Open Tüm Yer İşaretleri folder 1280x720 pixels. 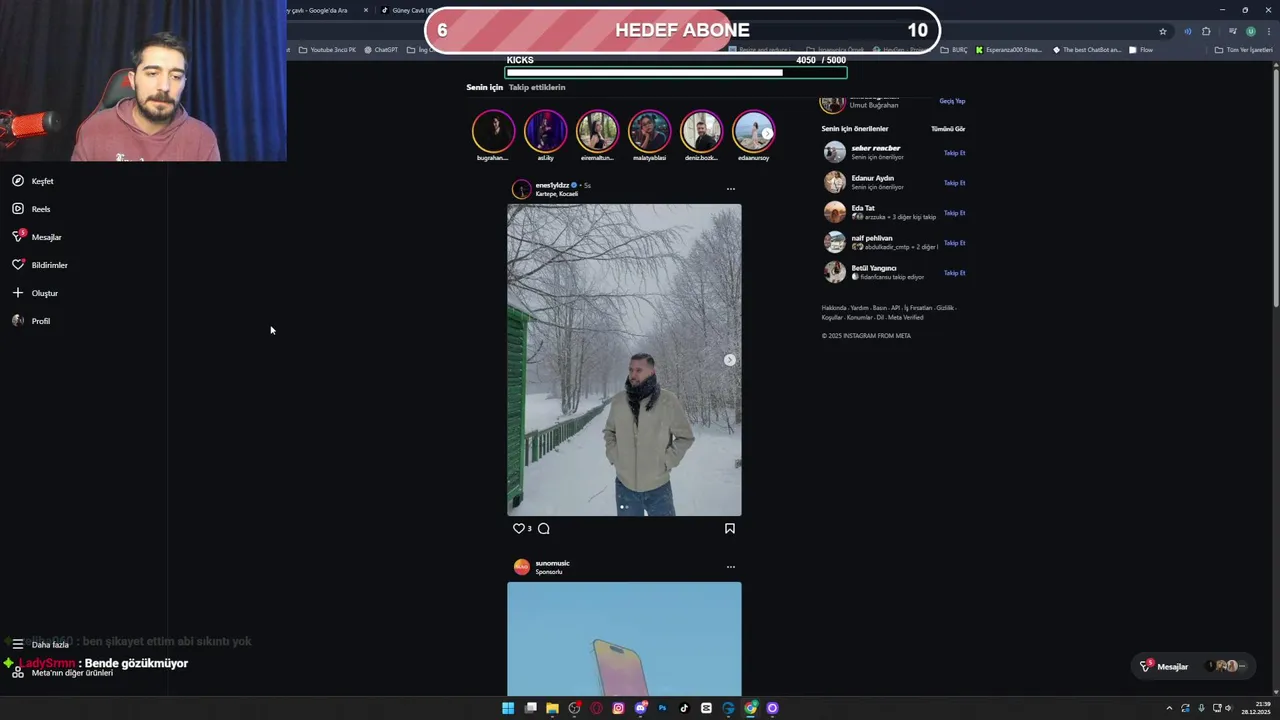1244,50
